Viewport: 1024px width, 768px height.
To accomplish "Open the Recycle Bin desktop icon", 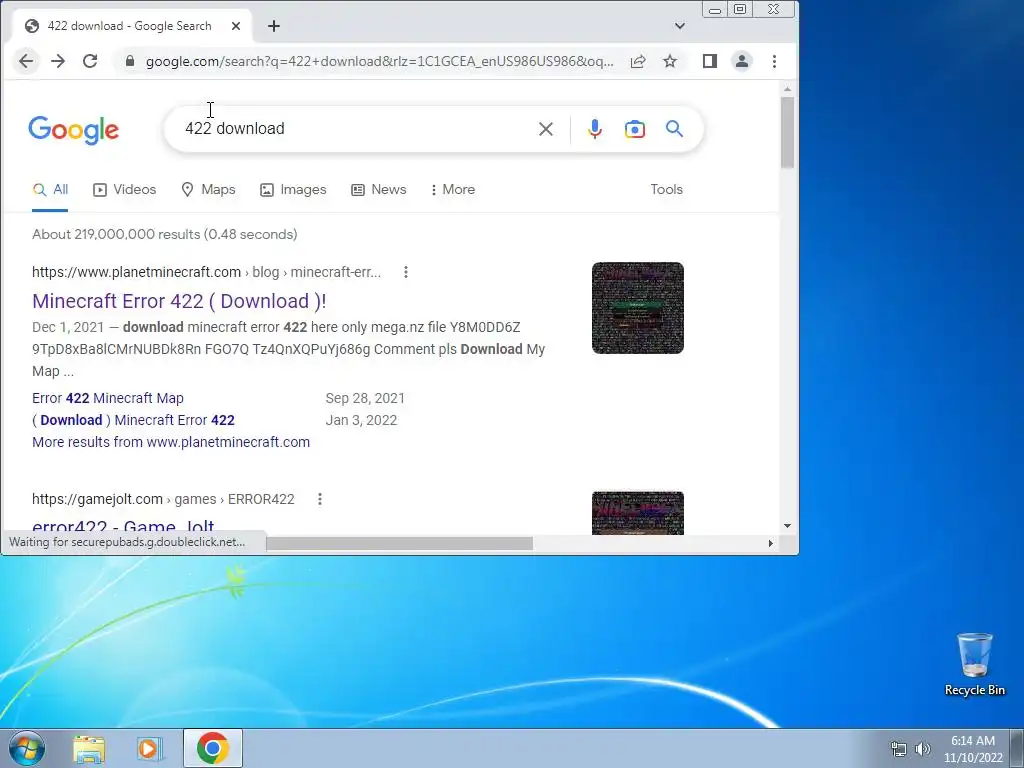I will [974, 665].
